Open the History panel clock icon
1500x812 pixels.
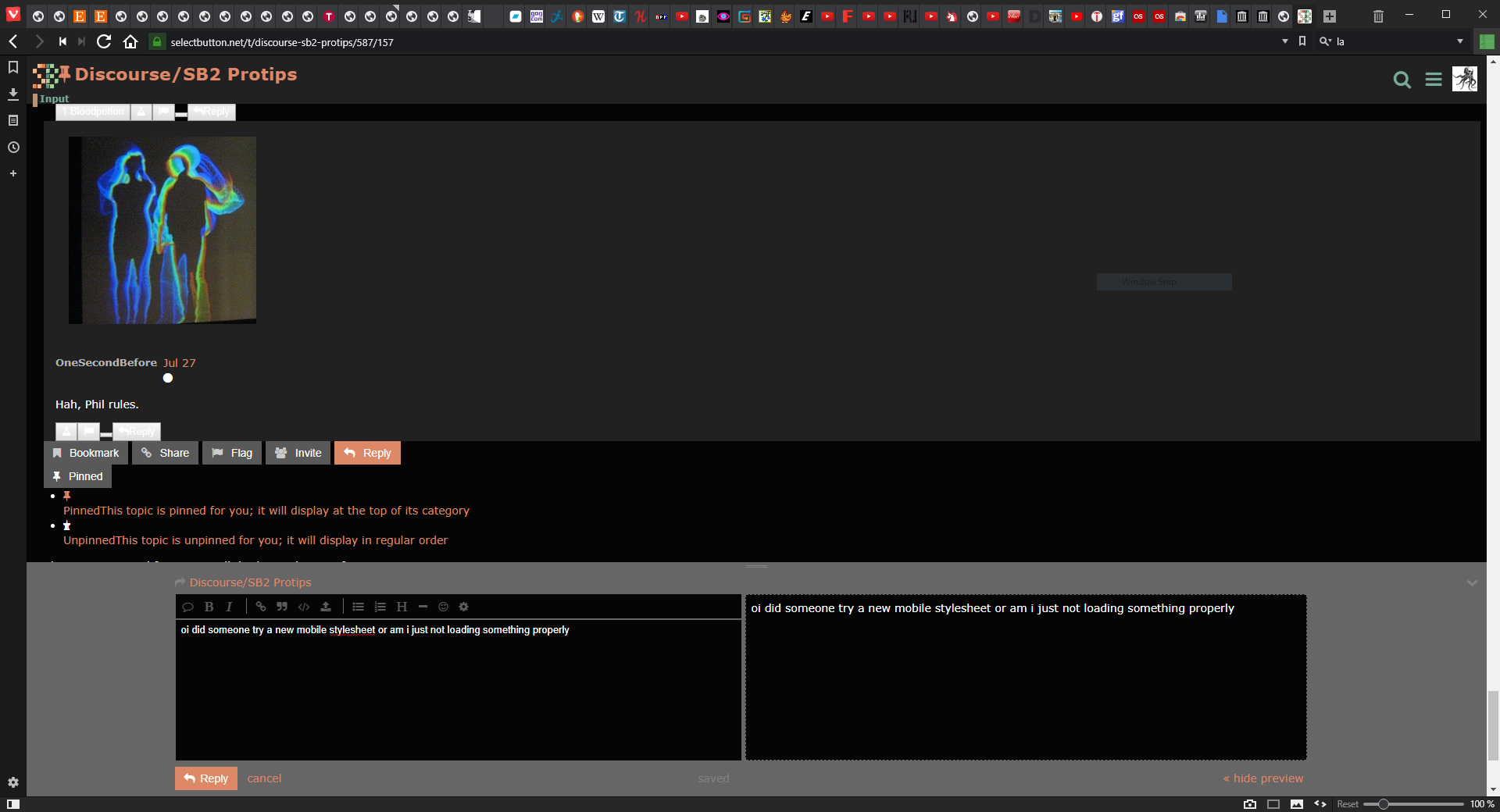(13, 148)
